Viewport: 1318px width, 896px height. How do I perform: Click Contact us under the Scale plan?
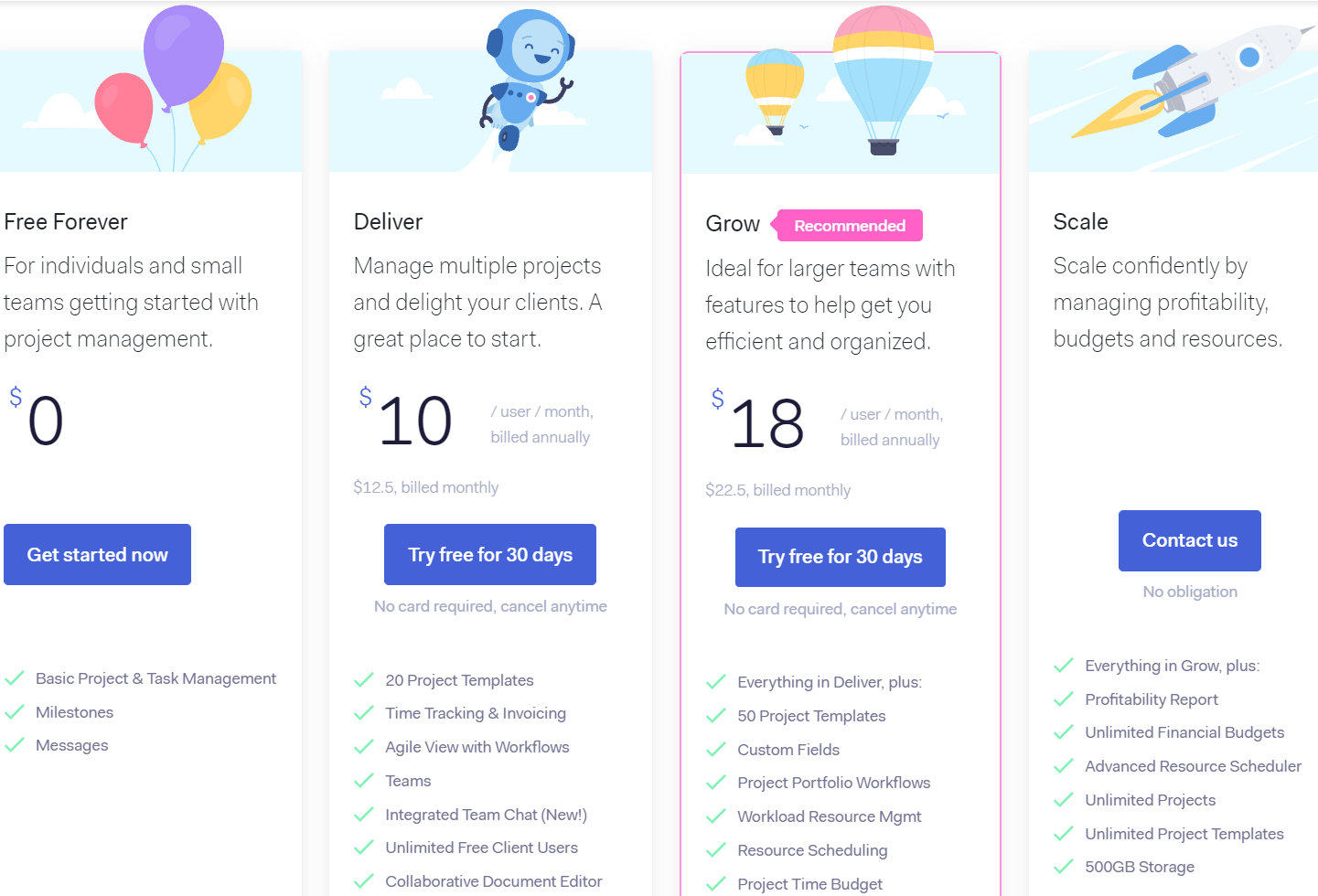(1189, 540)
